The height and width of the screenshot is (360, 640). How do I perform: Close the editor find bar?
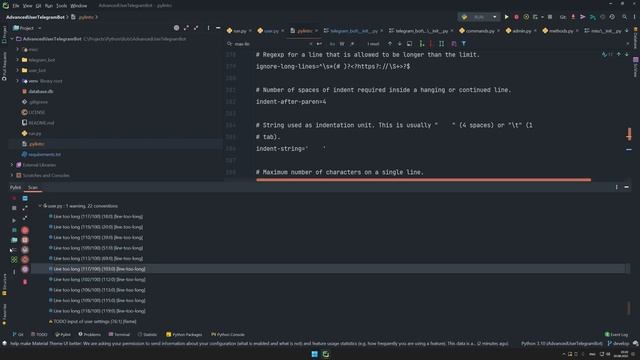point(628,44)
